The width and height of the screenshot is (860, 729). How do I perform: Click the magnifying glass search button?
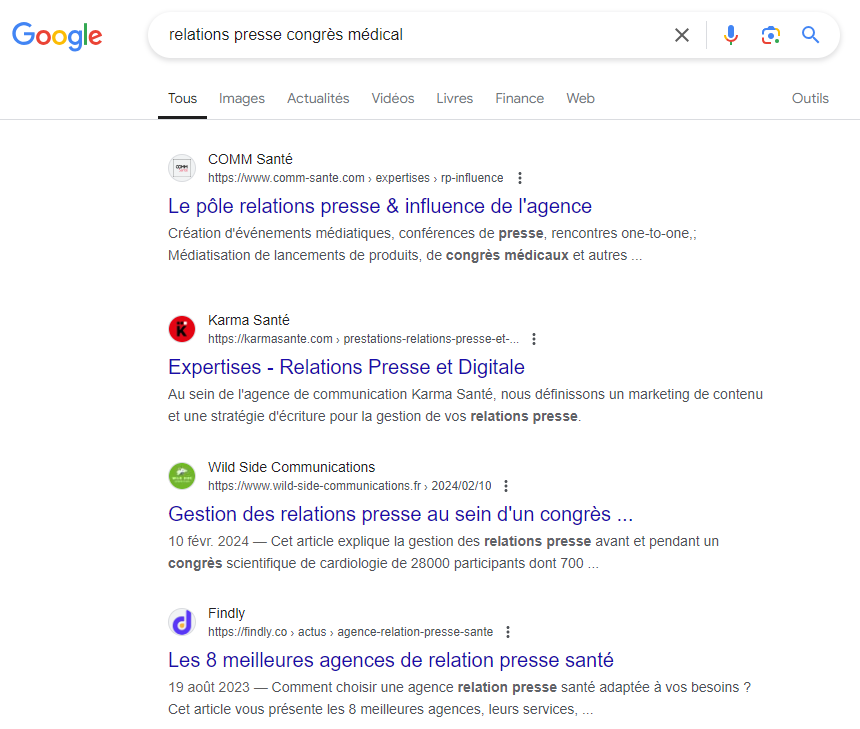click(810, 35)
